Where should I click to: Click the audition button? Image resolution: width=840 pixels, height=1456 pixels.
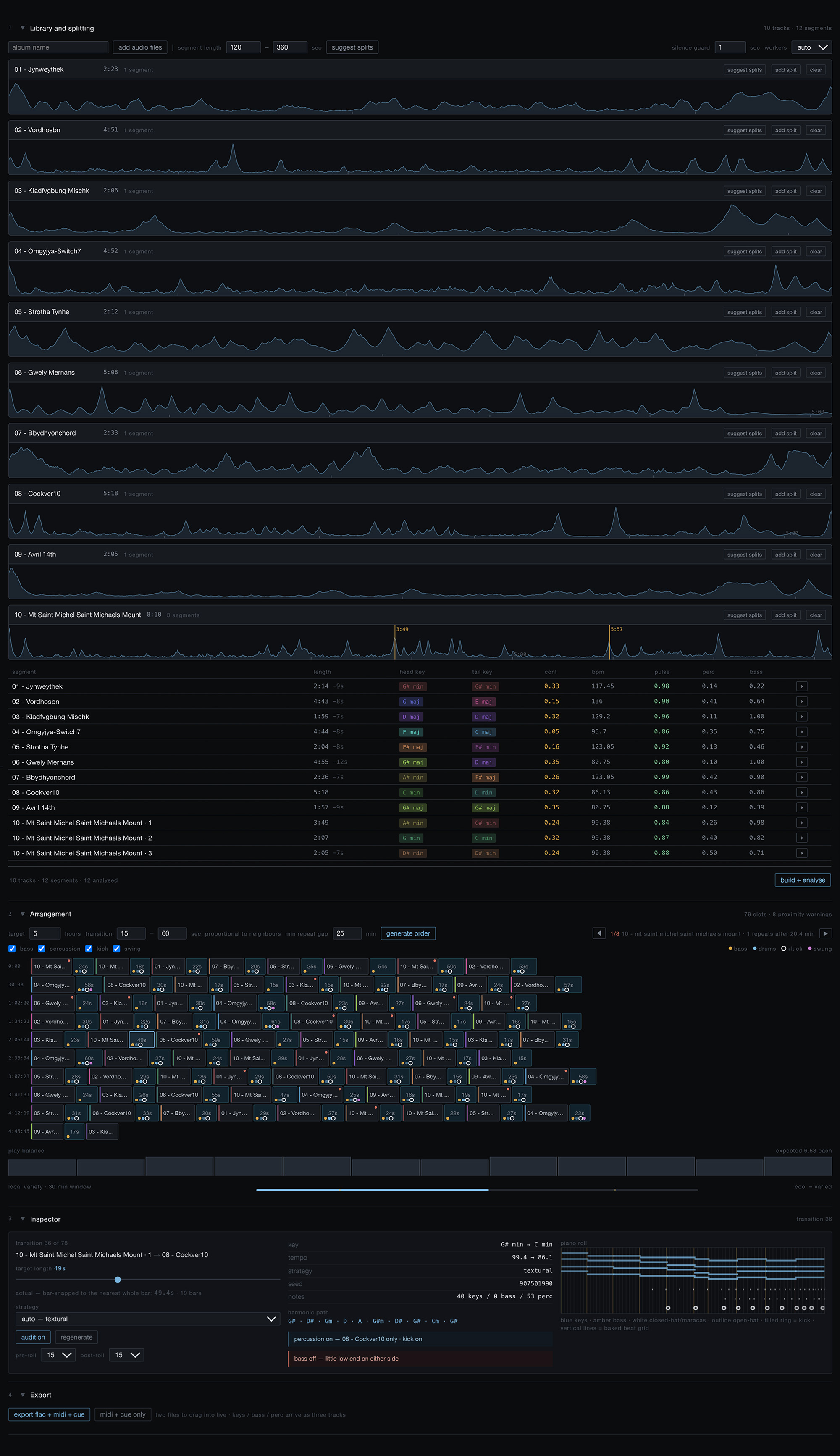(33, 1337)
